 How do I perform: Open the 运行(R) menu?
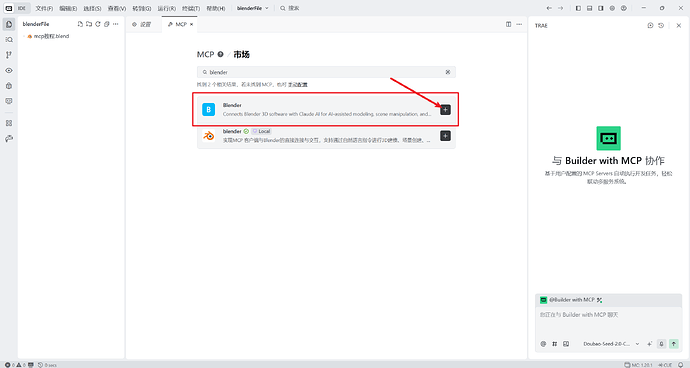167,8
